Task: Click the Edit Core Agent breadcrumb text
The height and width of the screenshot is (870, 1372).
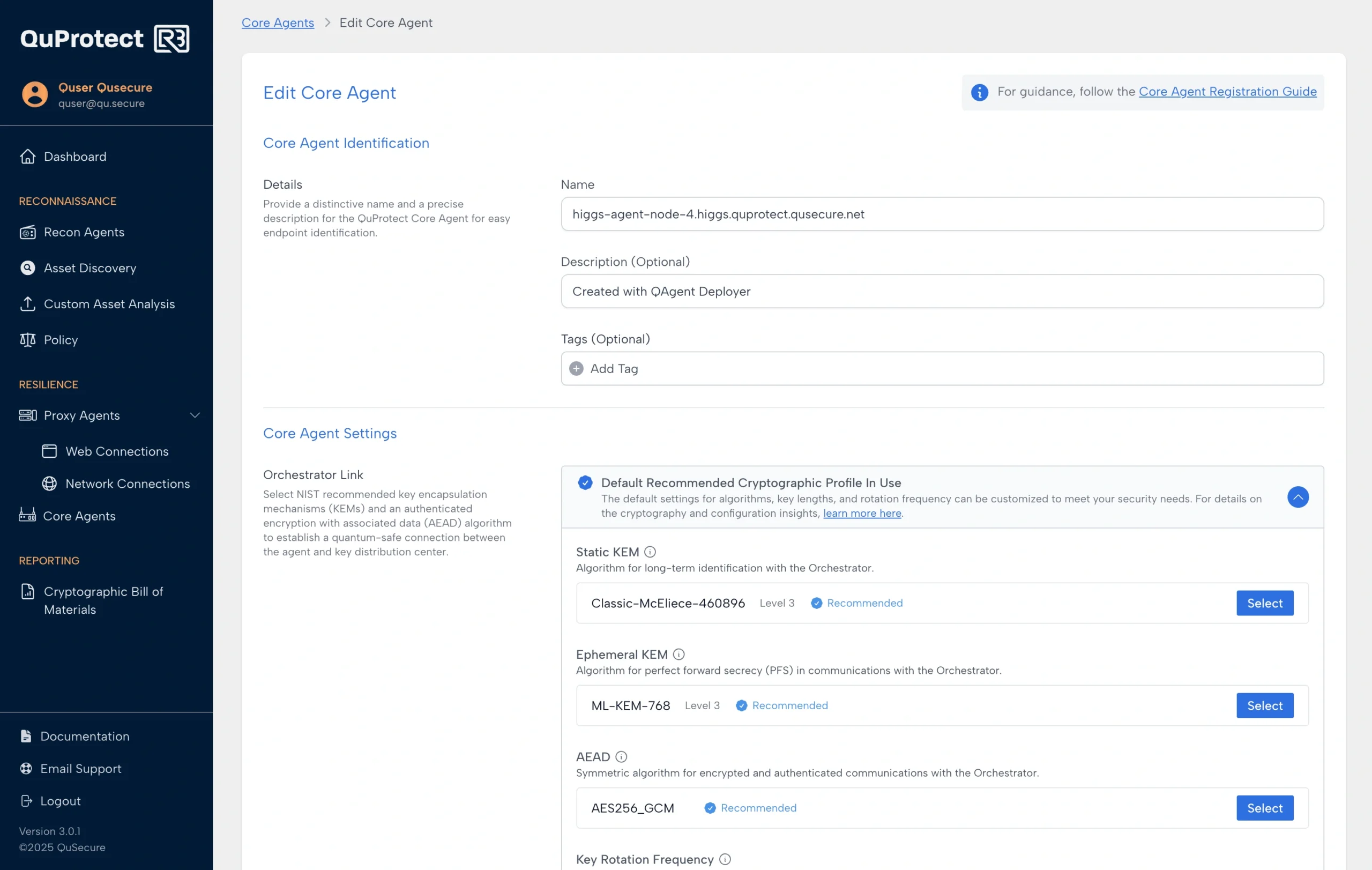Action: point(386,23)
